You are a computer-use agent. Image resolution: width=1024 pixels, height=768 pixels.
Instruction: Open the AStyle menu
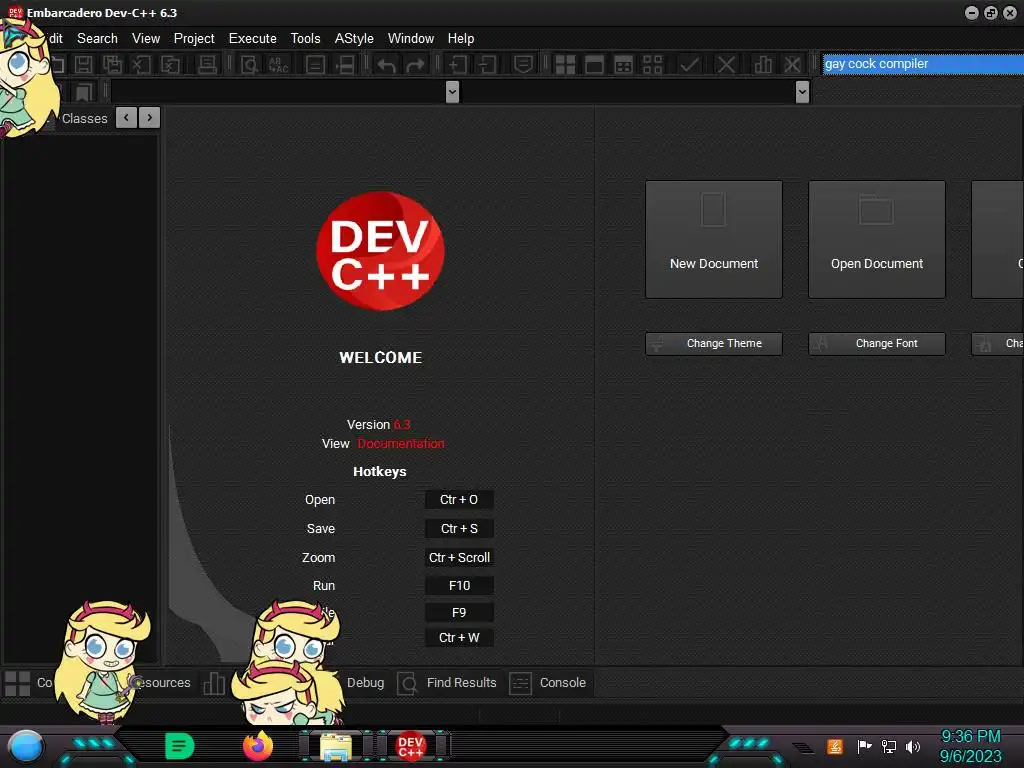click(x=354, y=39)
